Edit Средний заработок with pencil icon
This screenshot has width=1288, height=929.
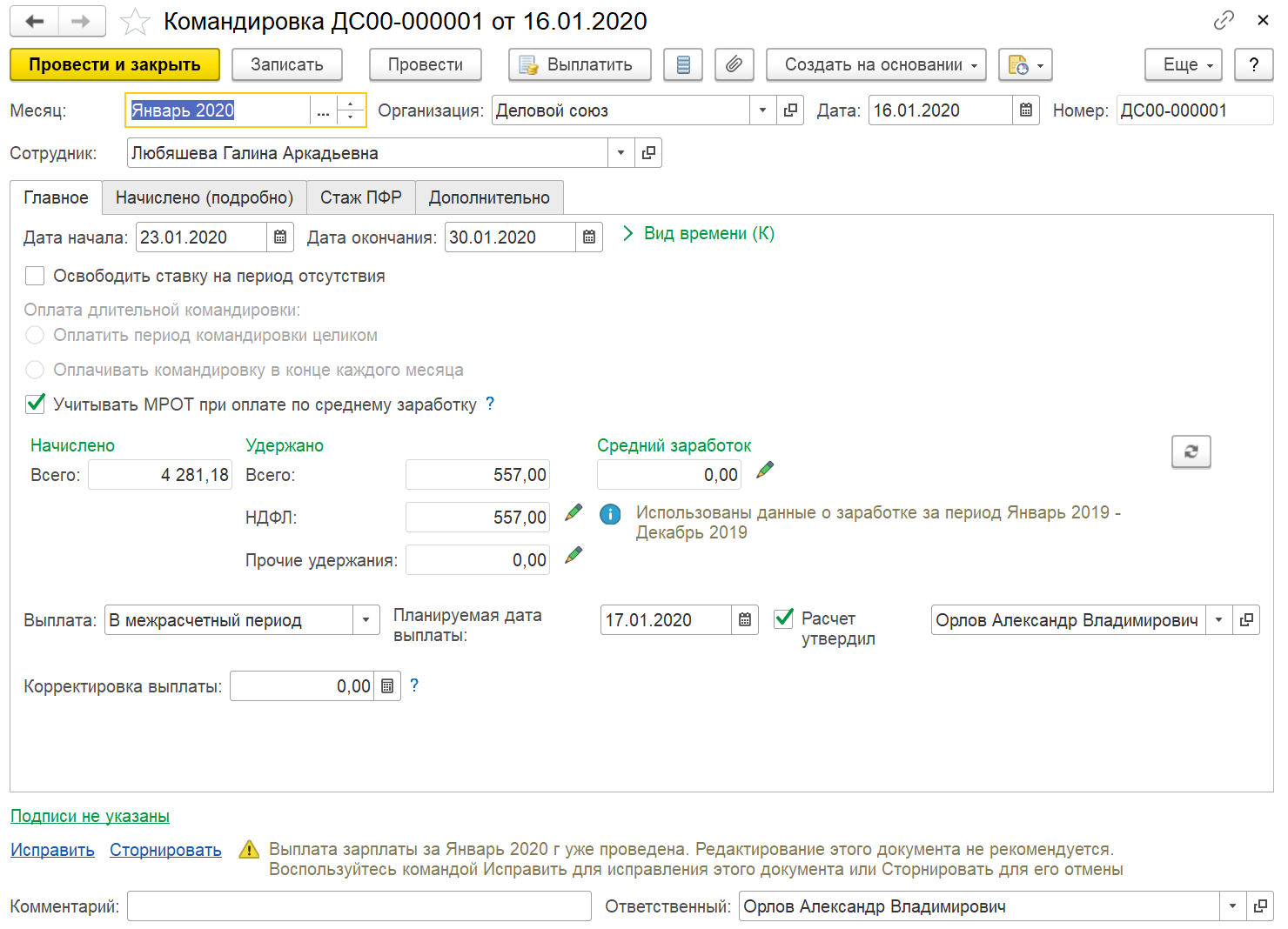pos(765,470)
